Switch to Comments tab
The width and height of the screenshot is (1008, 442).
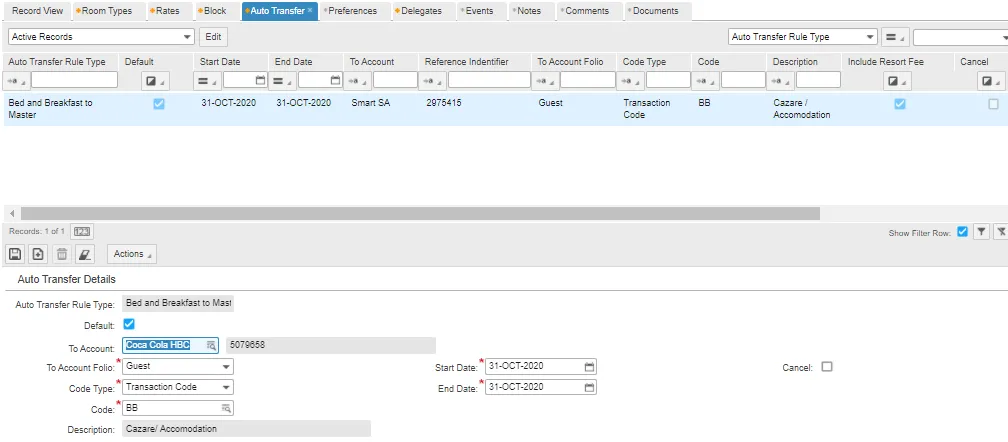click(588, 11)
